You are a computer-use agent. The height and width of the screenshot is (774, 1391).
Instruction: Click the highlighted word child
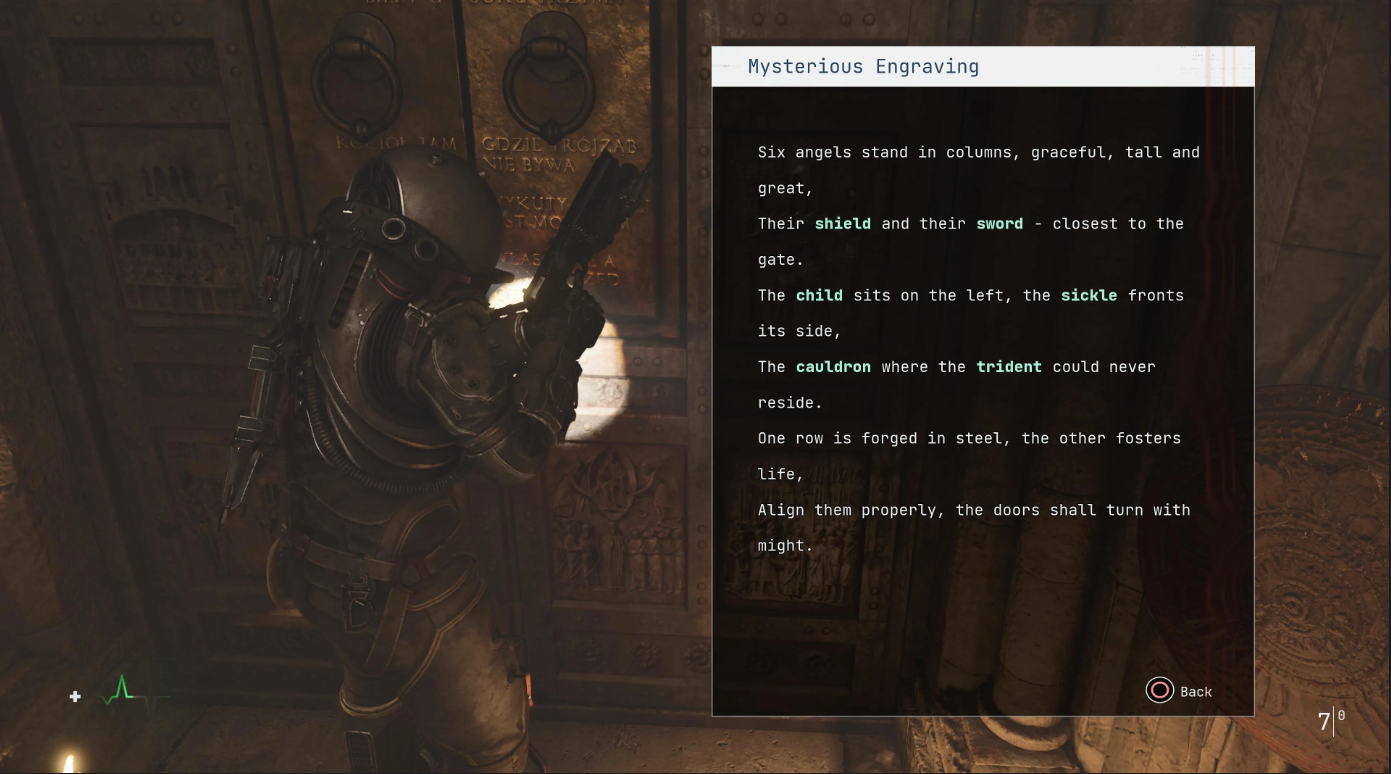[820, 295]
